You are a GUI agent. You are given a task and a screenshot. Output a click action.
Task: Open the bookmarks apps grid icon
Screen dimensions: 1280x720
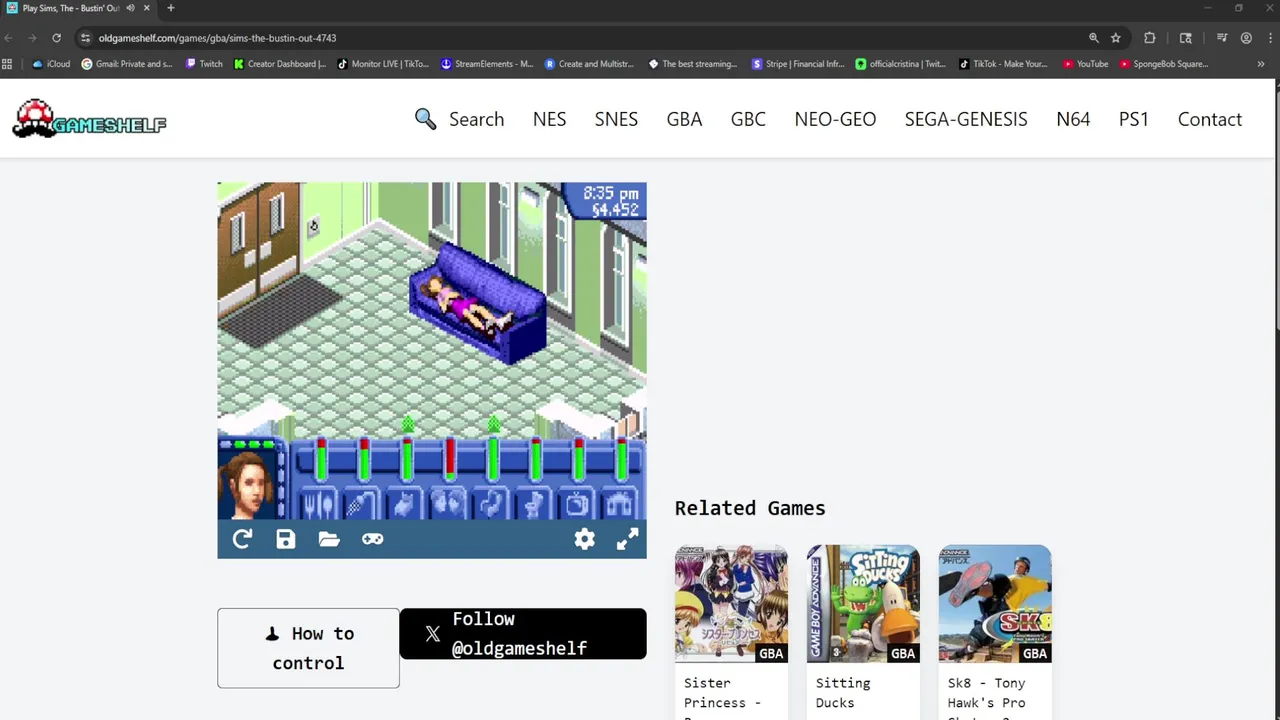coord(7,64)
